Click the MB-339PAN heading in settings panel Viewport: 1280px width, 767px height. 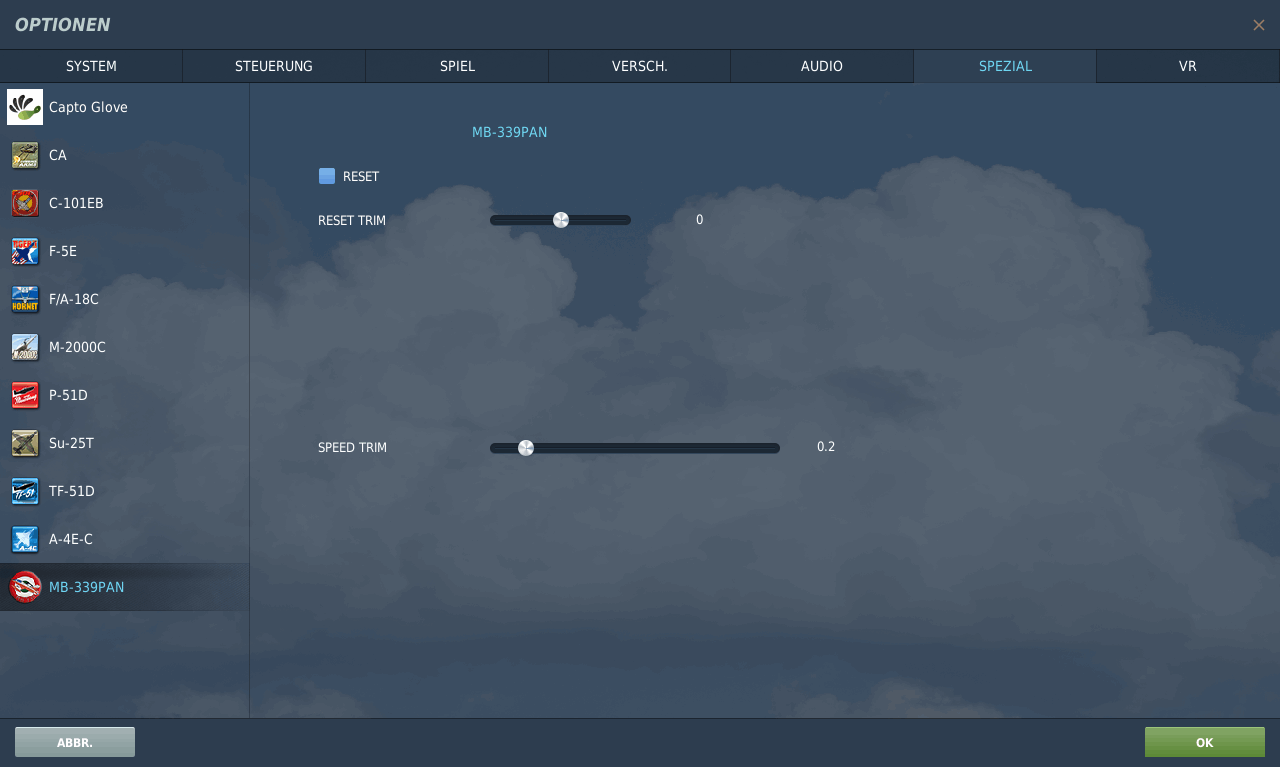509,132
